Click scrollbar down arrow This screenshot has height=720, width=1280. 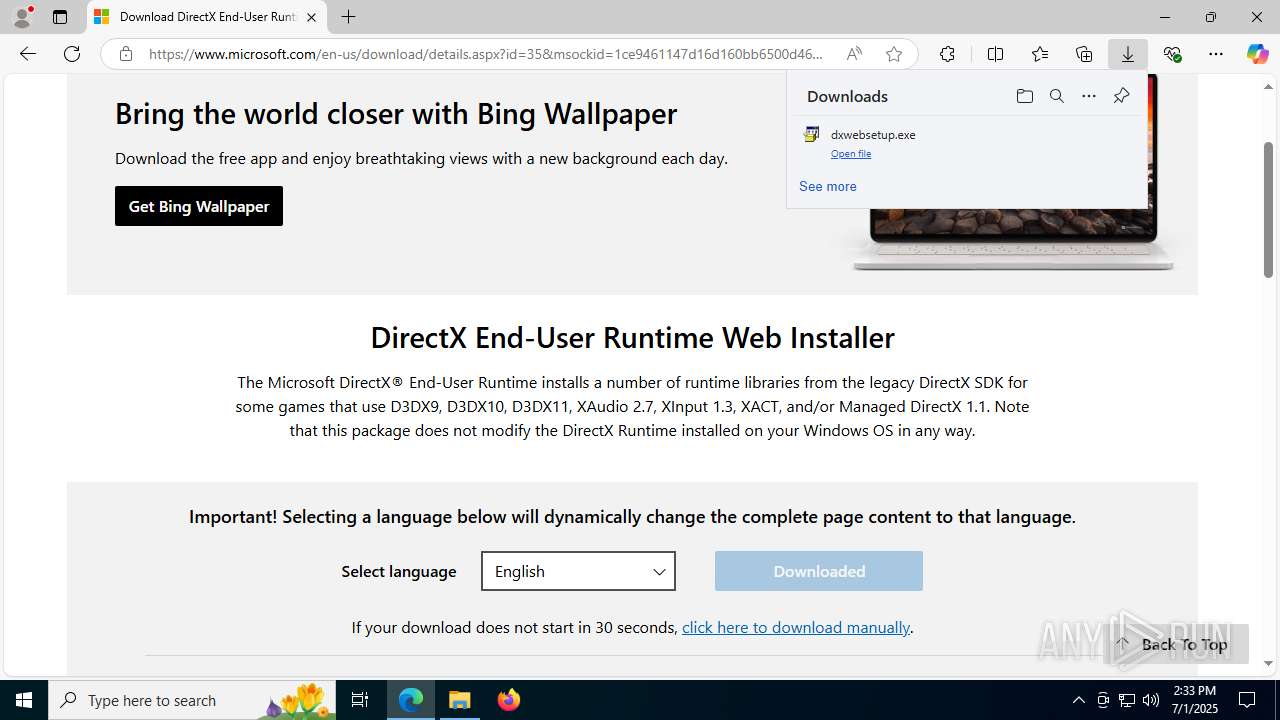point(1268,663)
